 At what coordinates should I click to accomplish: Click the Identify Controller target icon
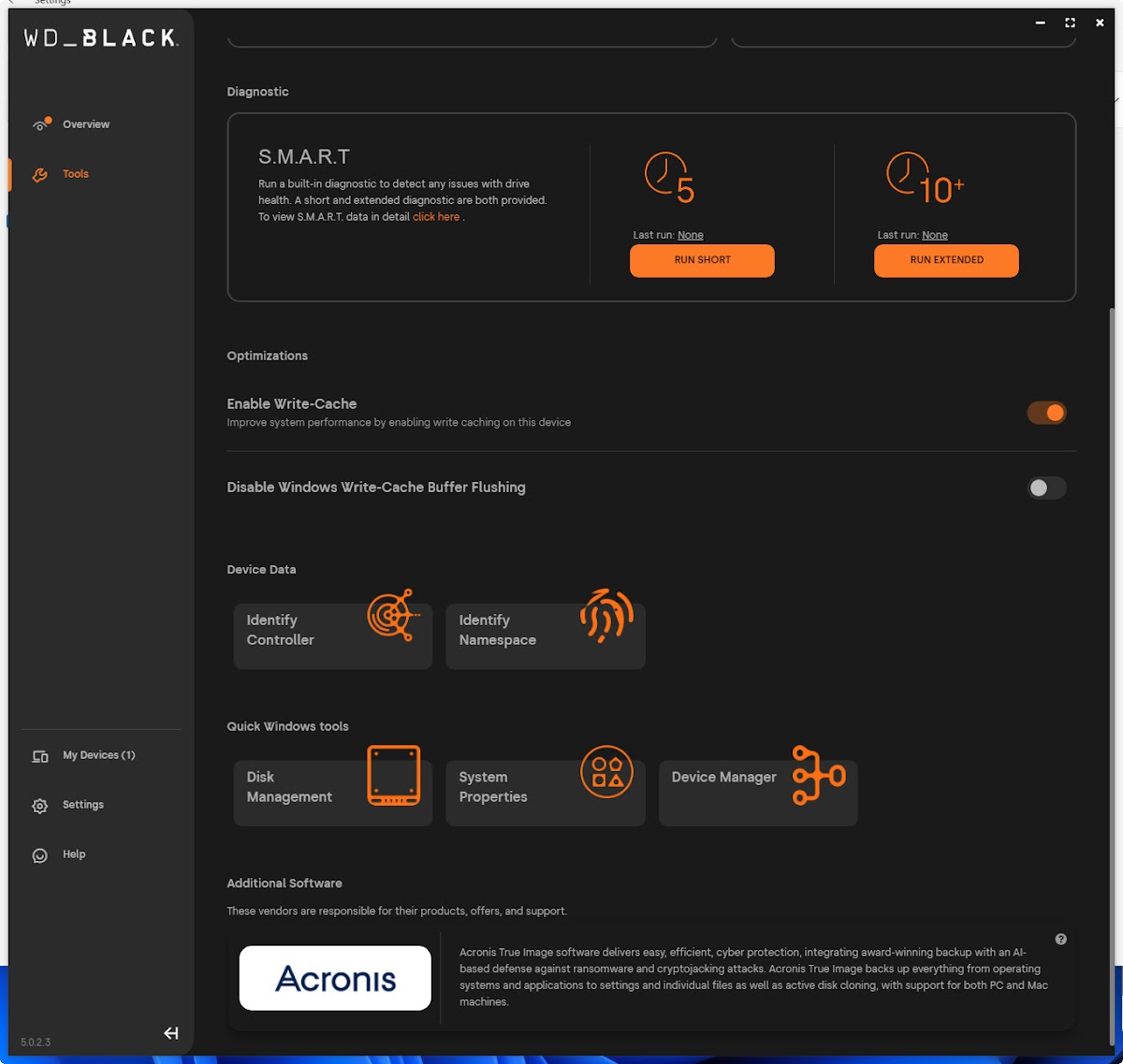(394, 615)
